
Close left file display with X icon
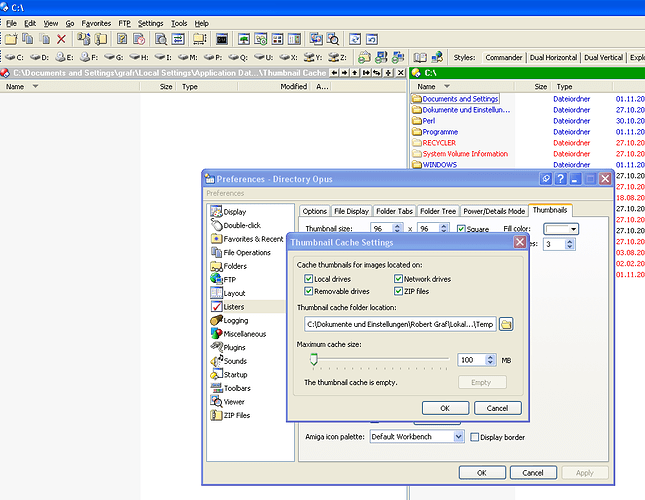pos(401,73)
